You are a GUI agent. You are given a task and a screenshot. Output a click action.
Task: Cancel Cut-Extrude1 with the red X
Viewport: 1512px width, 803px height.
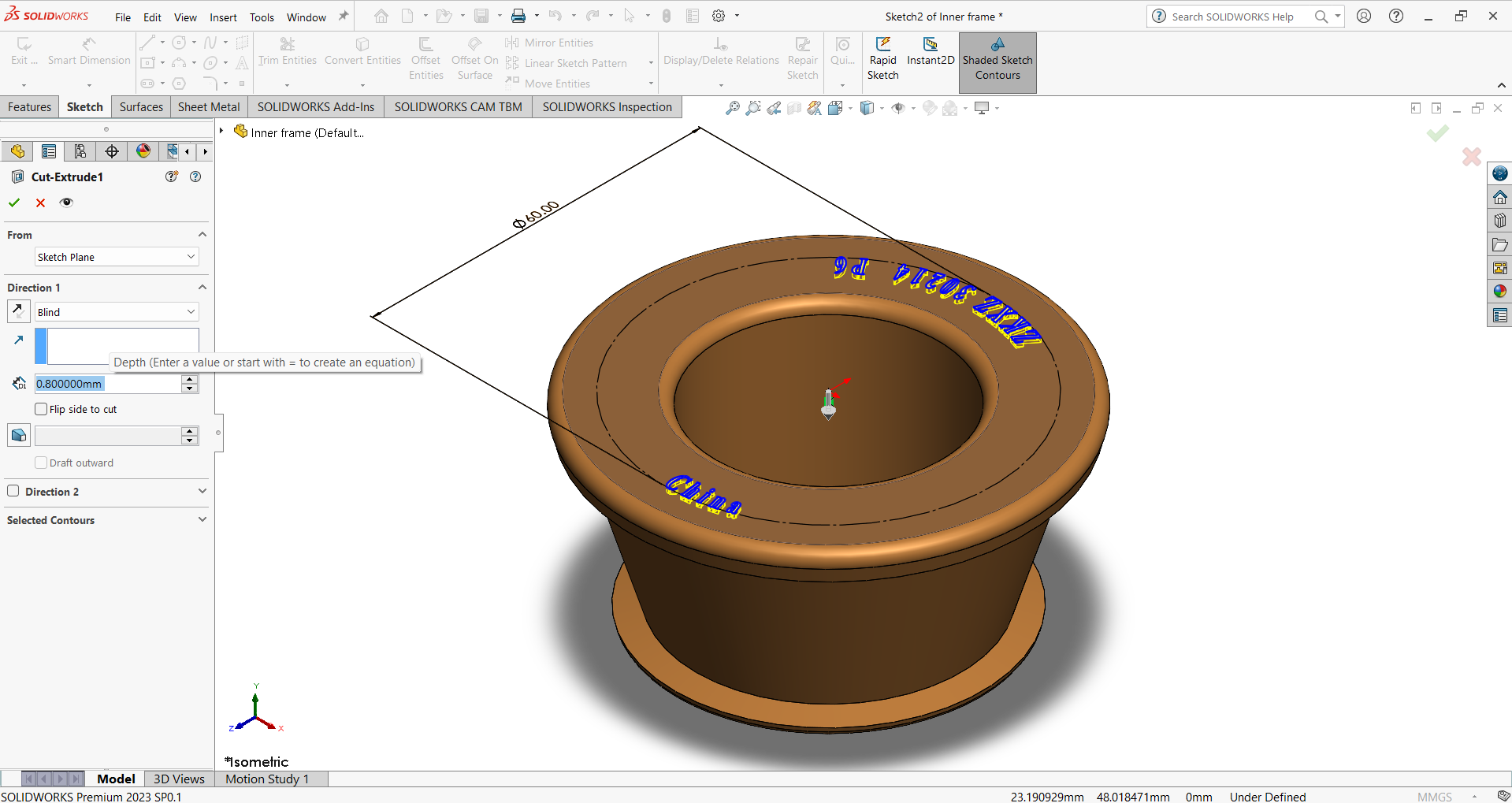[x=41, y=203]
